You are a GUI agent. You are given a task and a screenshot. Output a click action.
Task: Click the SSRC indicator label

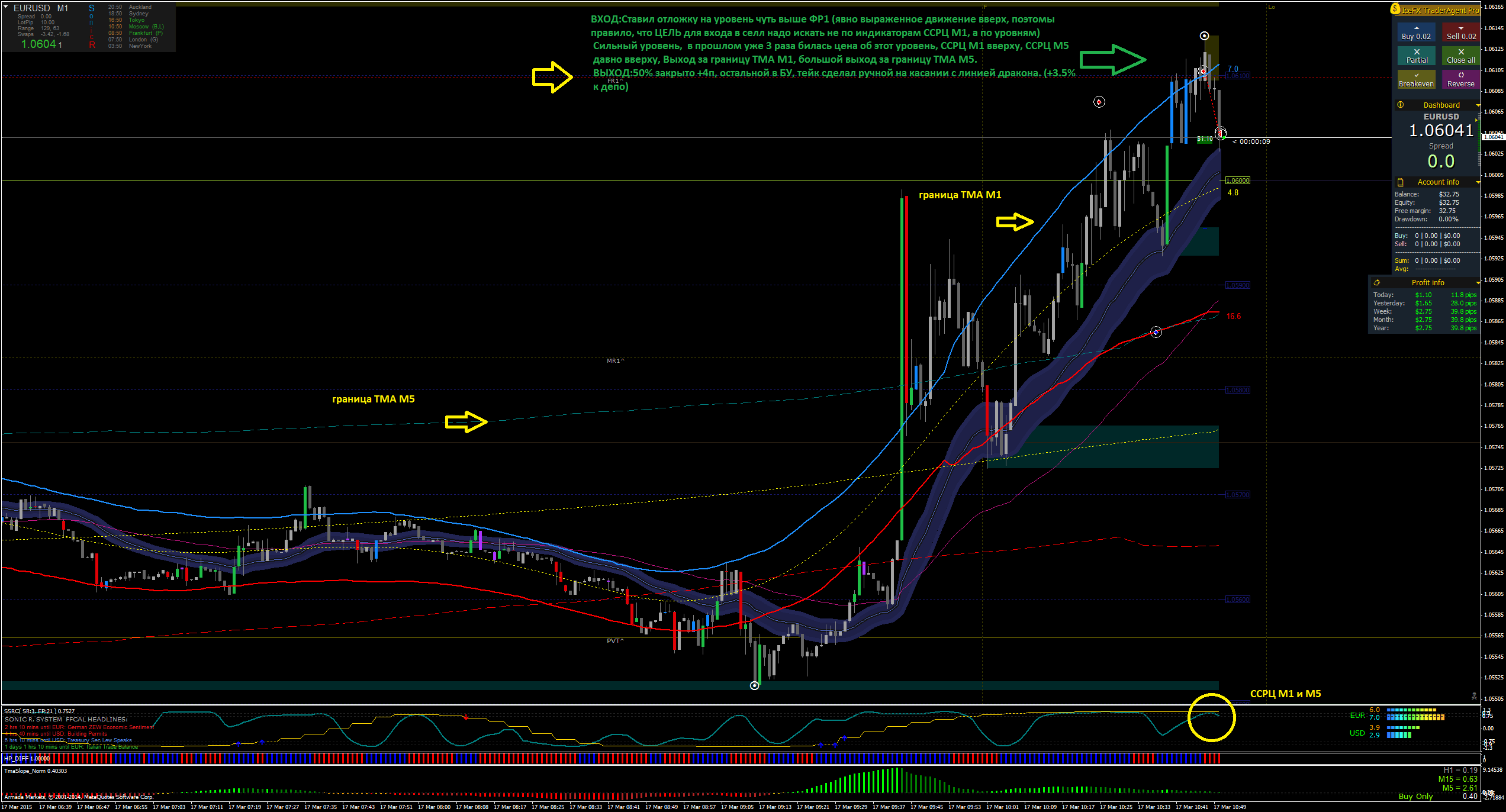[40, 711]
